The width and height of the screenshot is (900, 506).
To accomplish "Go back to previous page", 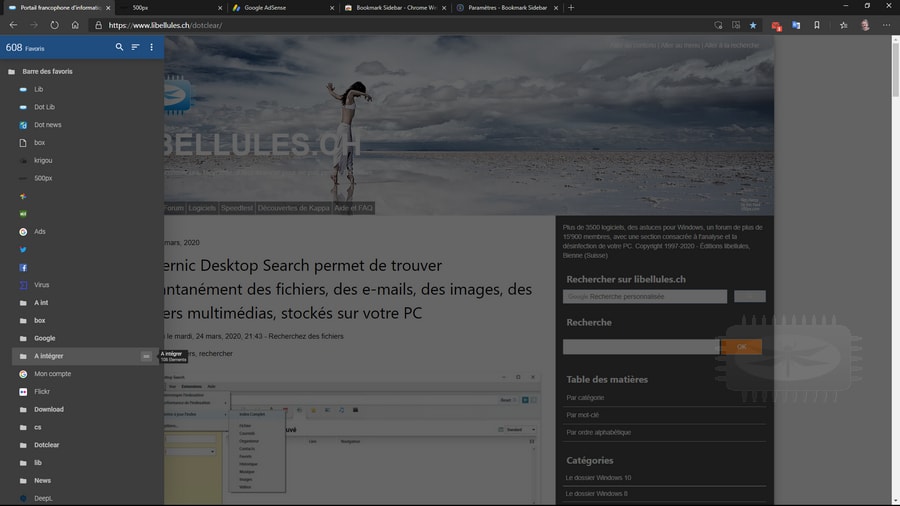I will coord(13,25).
